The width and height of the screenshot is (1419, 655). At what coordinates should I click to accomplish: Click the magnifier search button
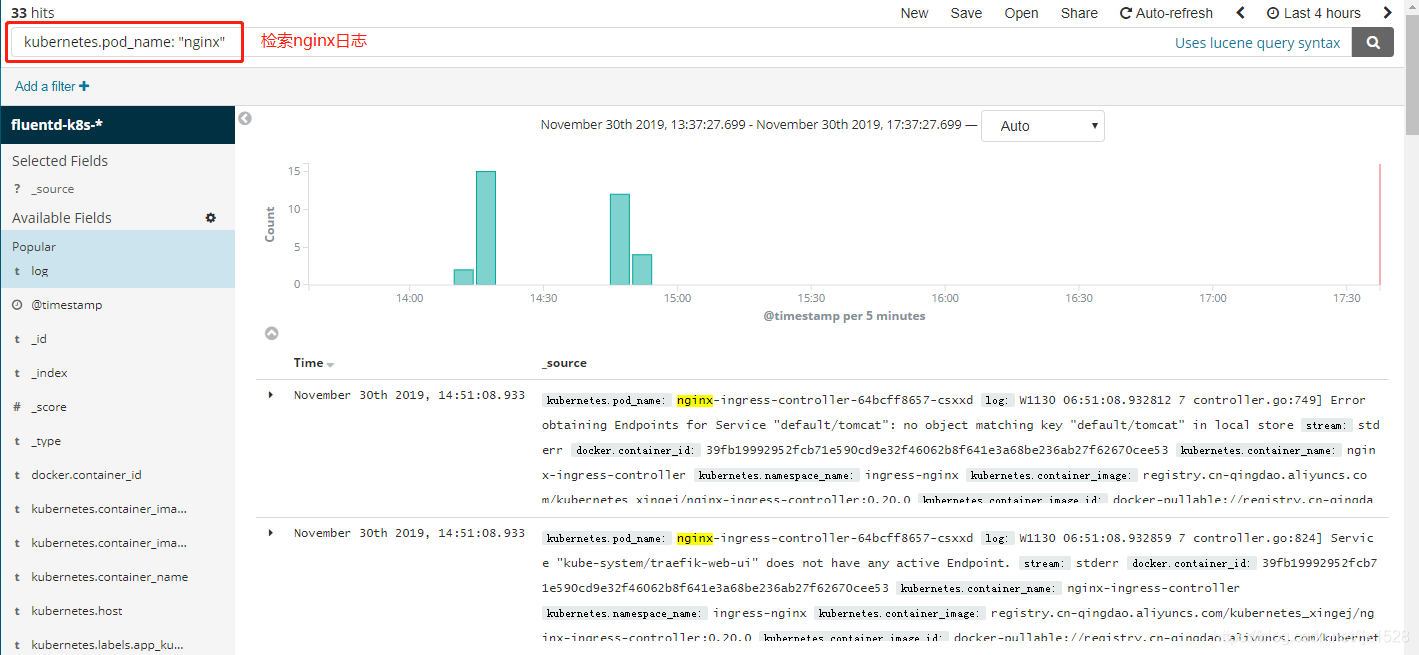[x=1372, y=42]
